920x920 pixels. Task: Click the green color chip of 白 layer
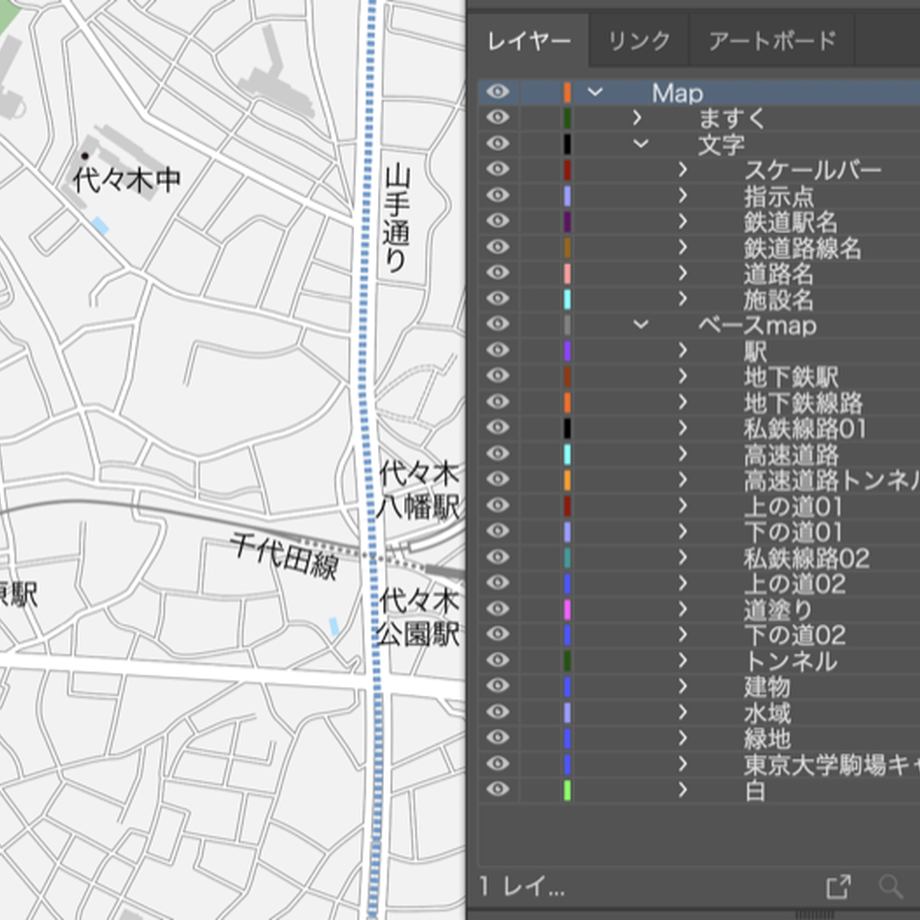(567, 789)
